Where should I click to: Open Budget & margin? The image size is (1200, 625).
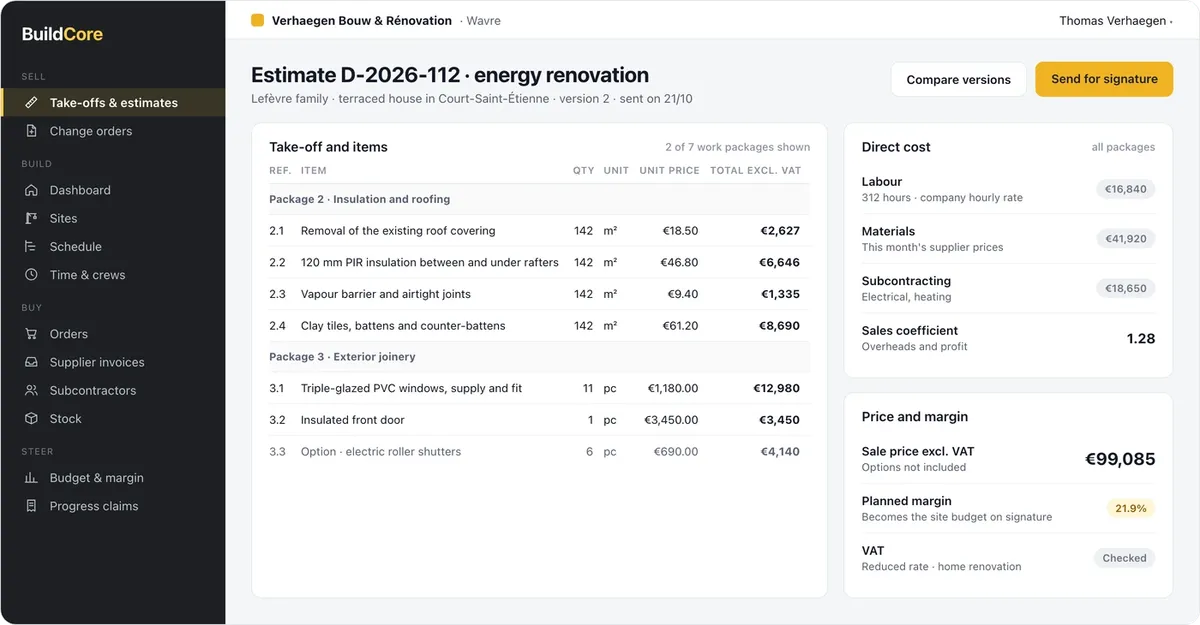(x=113, y=478)
